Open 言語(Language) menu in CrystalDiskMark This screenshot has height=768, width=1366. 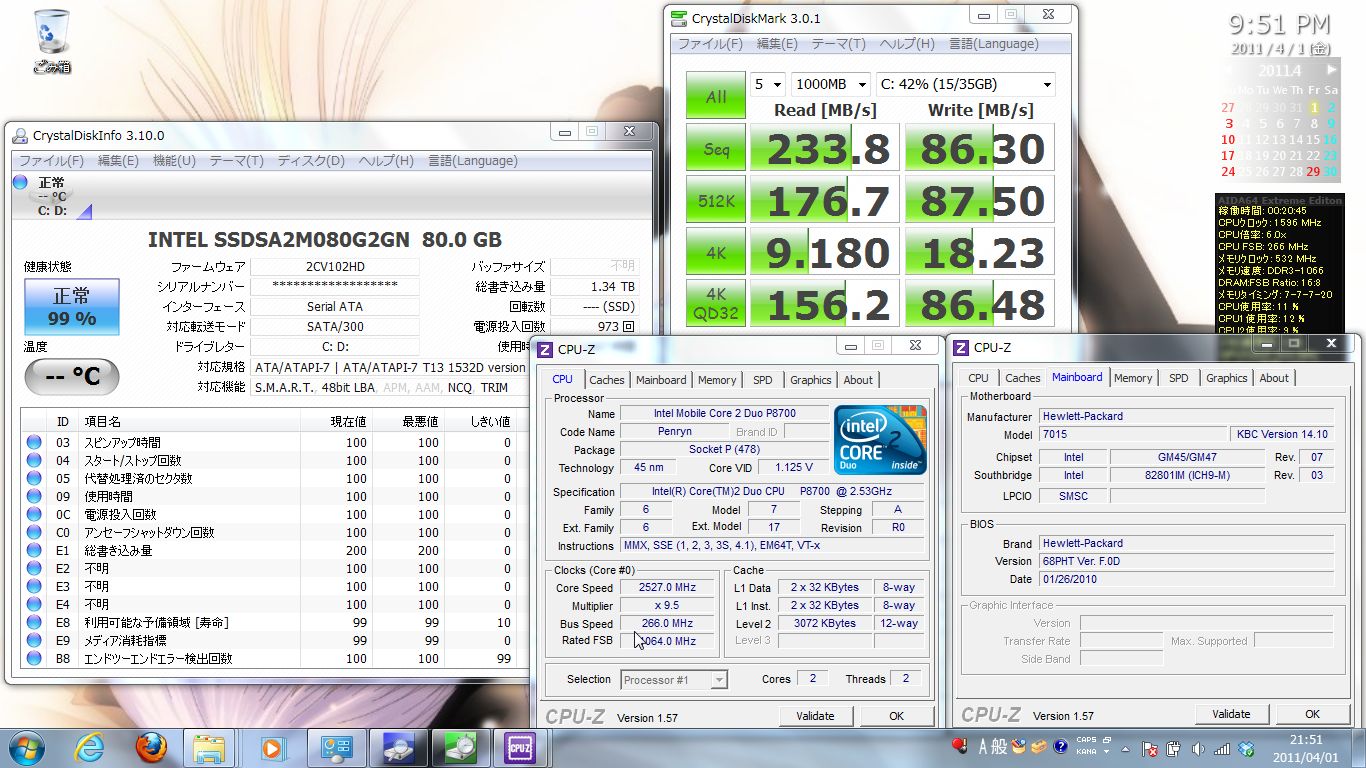click(994, 44)
